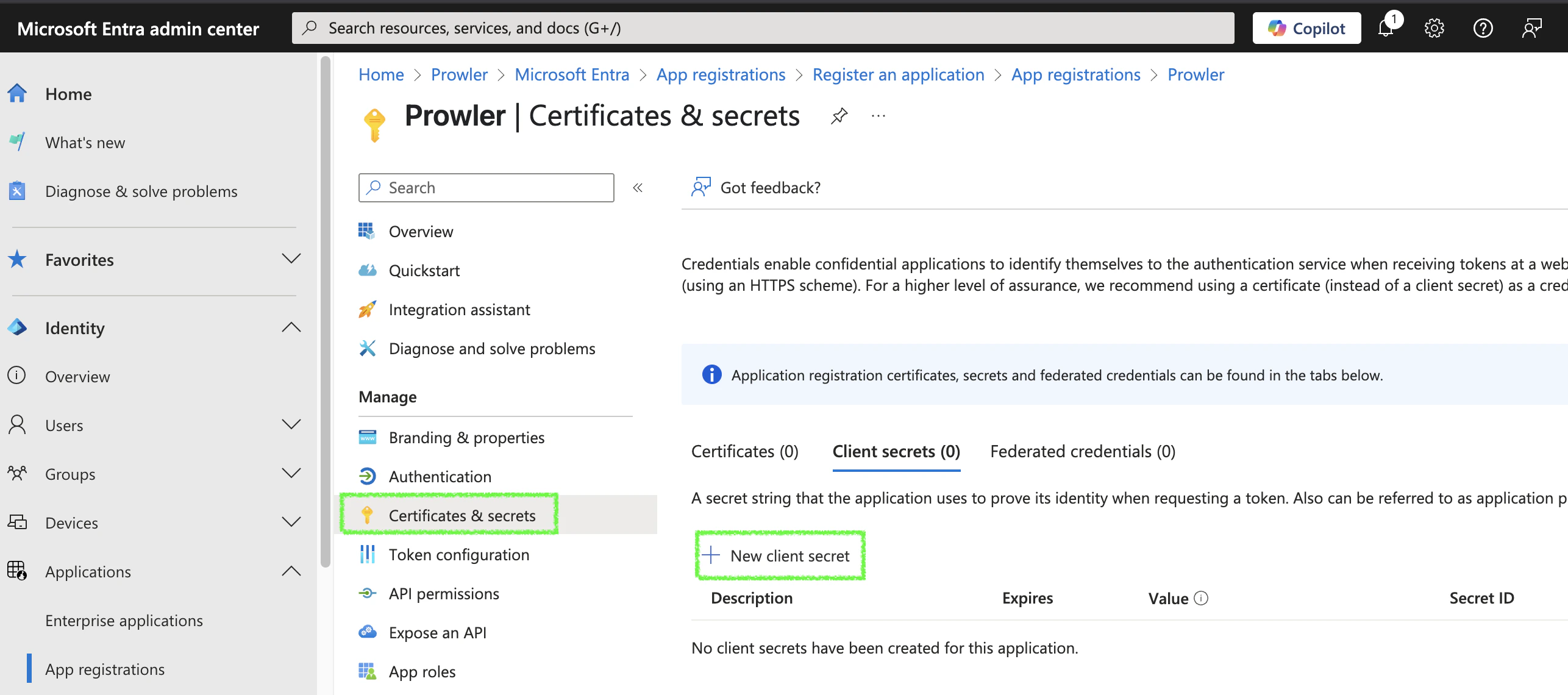Open Branding & properties via its icon

click(x=368, y=437)
